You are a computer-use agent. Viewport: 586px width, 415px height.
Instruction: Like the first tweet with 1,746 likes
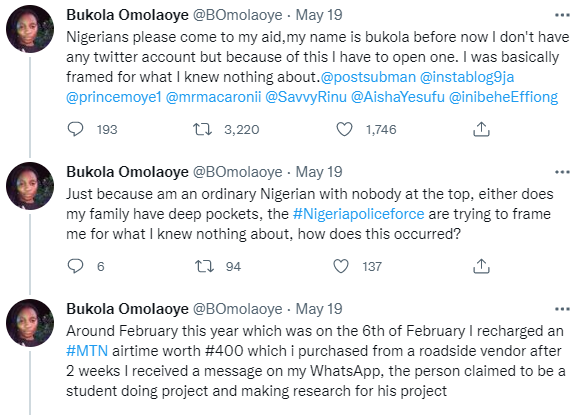[x=344, y=129]
